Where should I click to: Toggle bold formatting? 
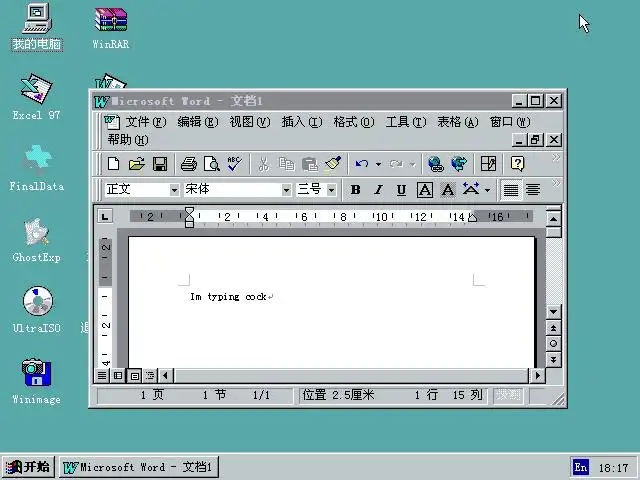(x=356, y=190)
